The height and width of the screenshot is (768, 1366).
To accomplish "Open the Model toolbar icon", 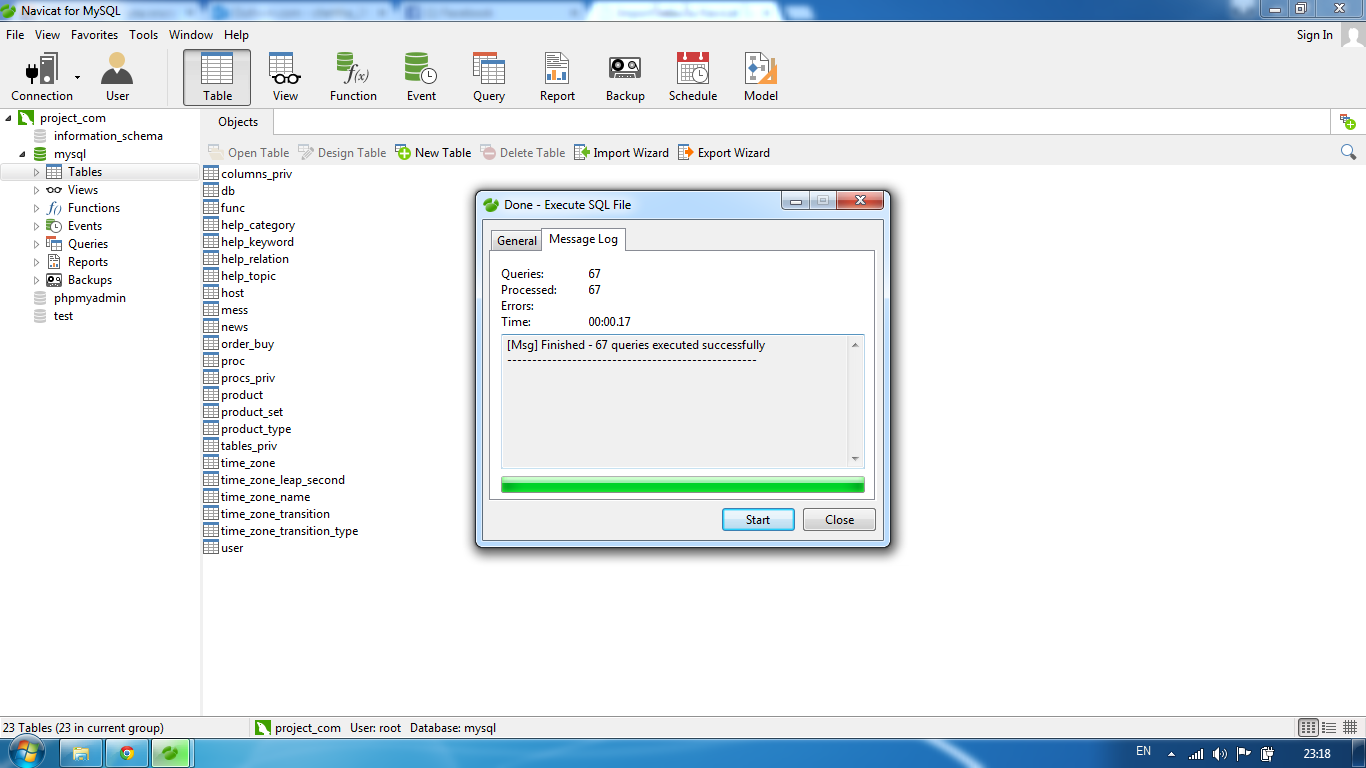I will coord(761,78).
